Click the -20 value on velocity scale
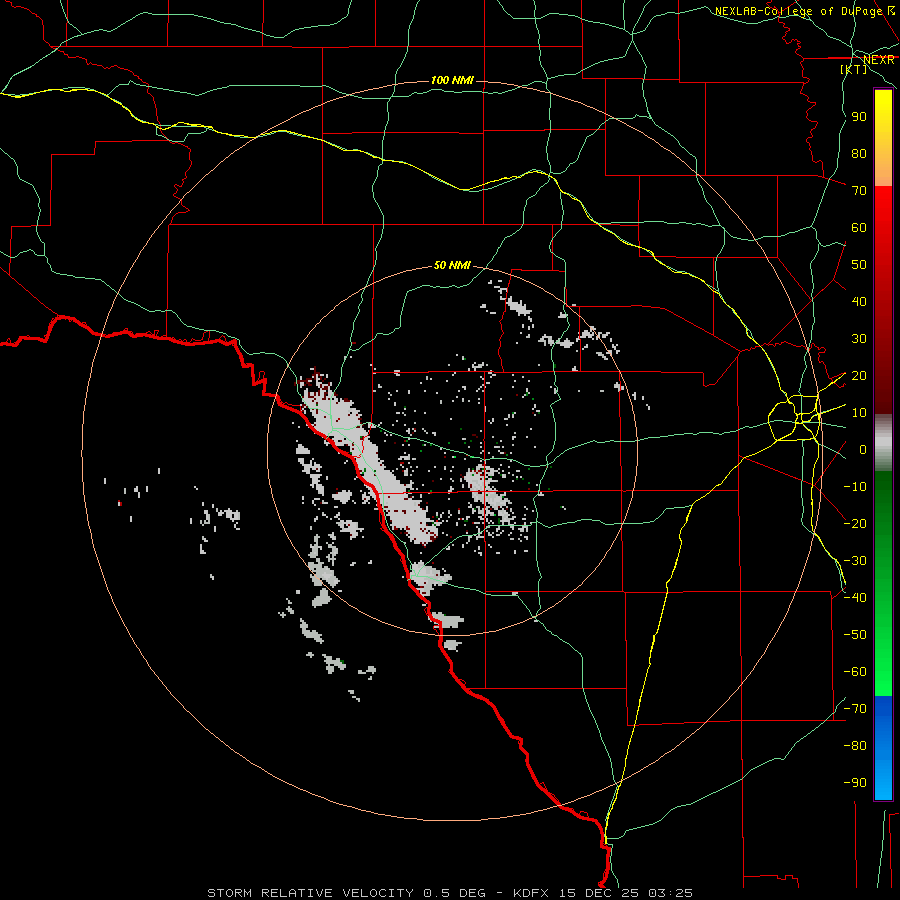900x900 pixels. [855, 523]
